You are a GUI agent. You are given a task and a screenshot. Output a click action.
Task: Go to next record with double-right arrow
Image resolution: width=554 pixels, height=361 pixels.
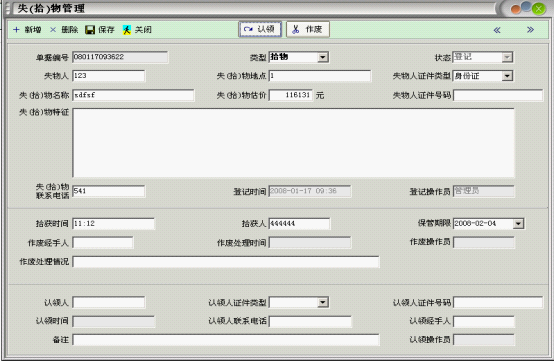(x=530, y=30)
